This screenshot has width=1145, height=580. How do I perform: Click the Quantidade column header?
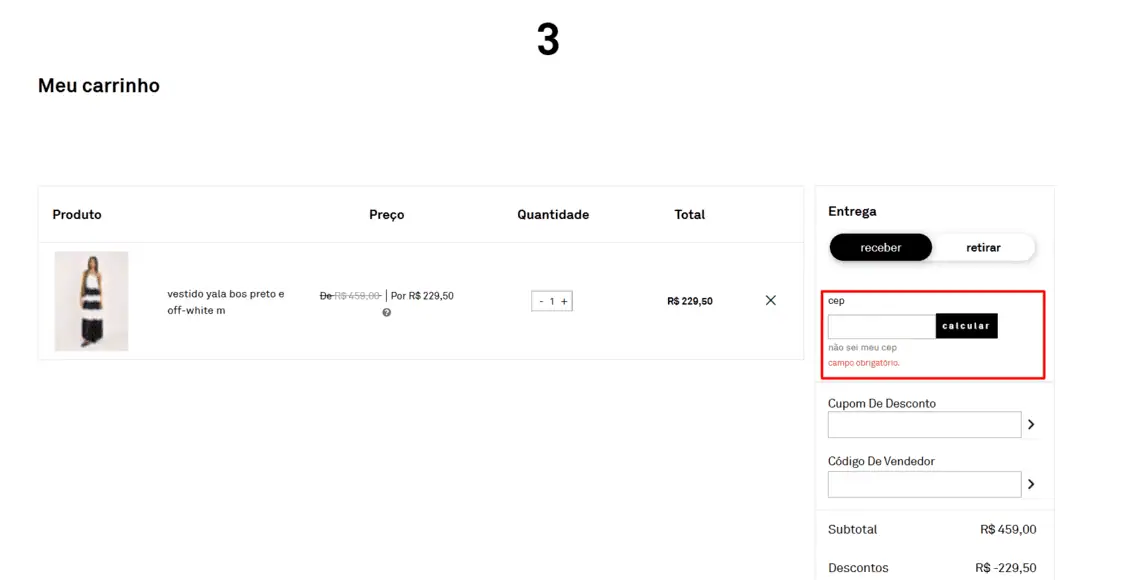553,215
